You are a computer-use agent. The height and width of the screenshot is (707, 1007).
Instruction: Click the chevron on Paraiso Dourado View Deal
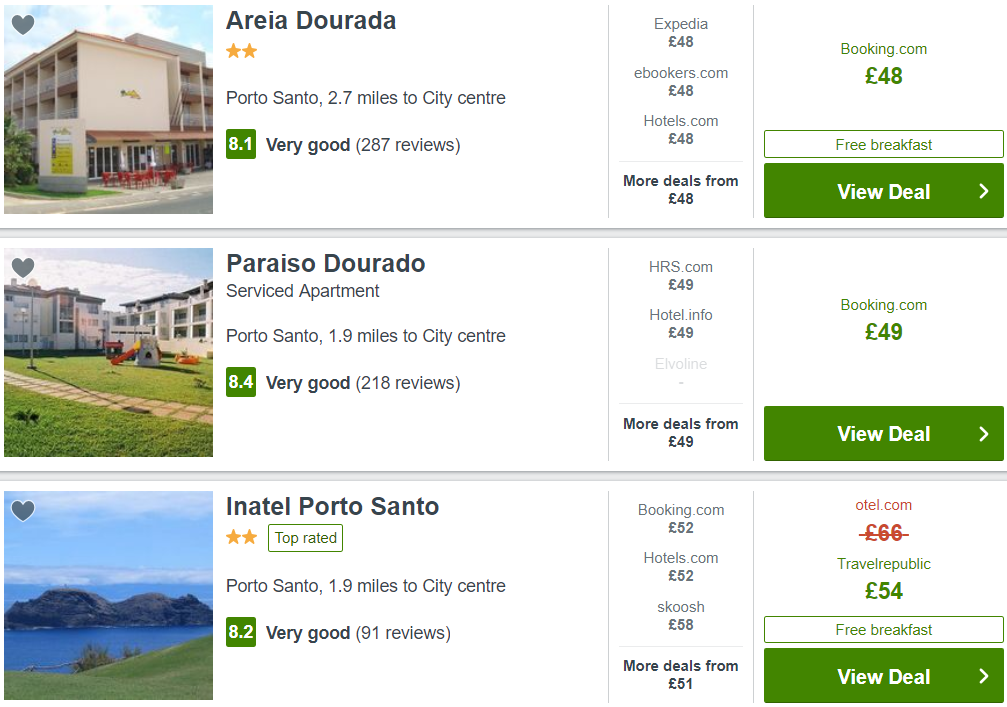pyautogui.click(x=983, y=433)
